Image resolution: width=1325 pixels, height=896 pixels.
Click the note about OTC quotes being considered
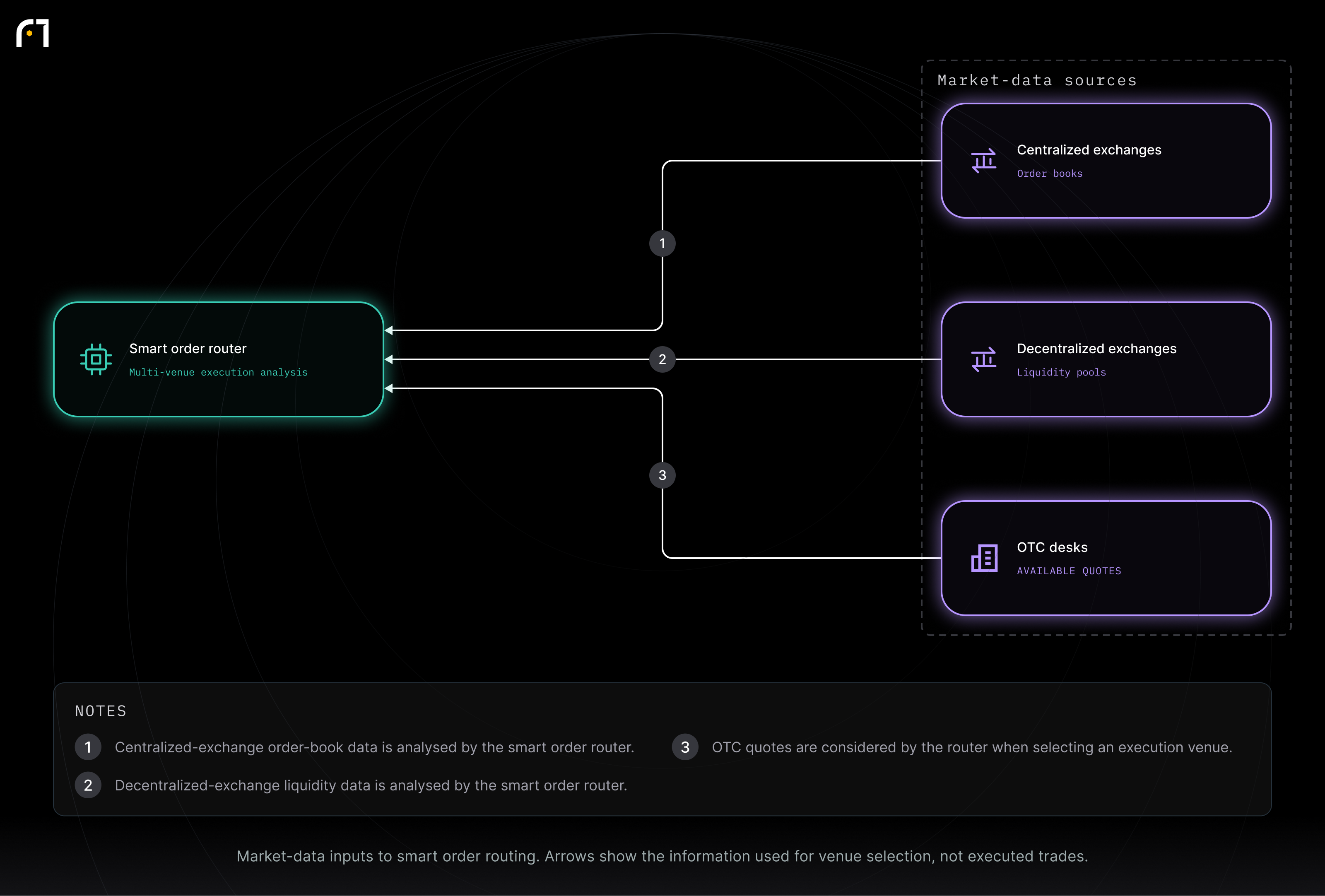pos(972,747)
